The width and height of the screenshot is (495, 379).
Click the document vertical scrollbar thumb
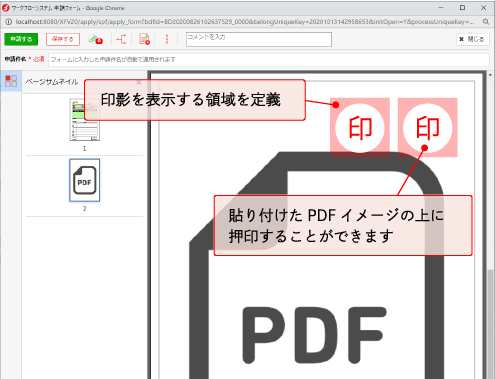click(x=490, y=323)
